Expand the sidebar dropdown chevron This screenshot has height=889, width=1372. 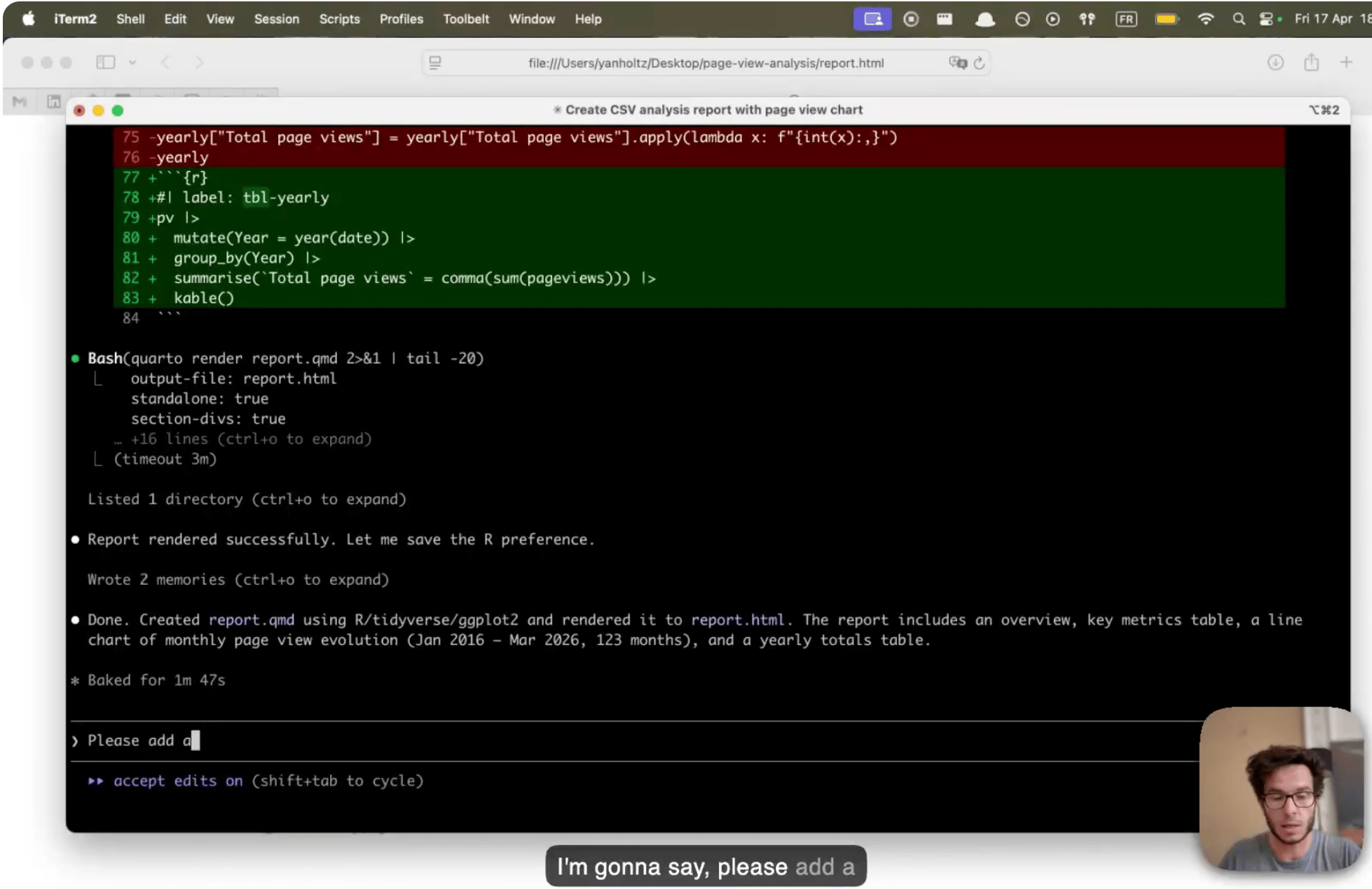point(132,62)
